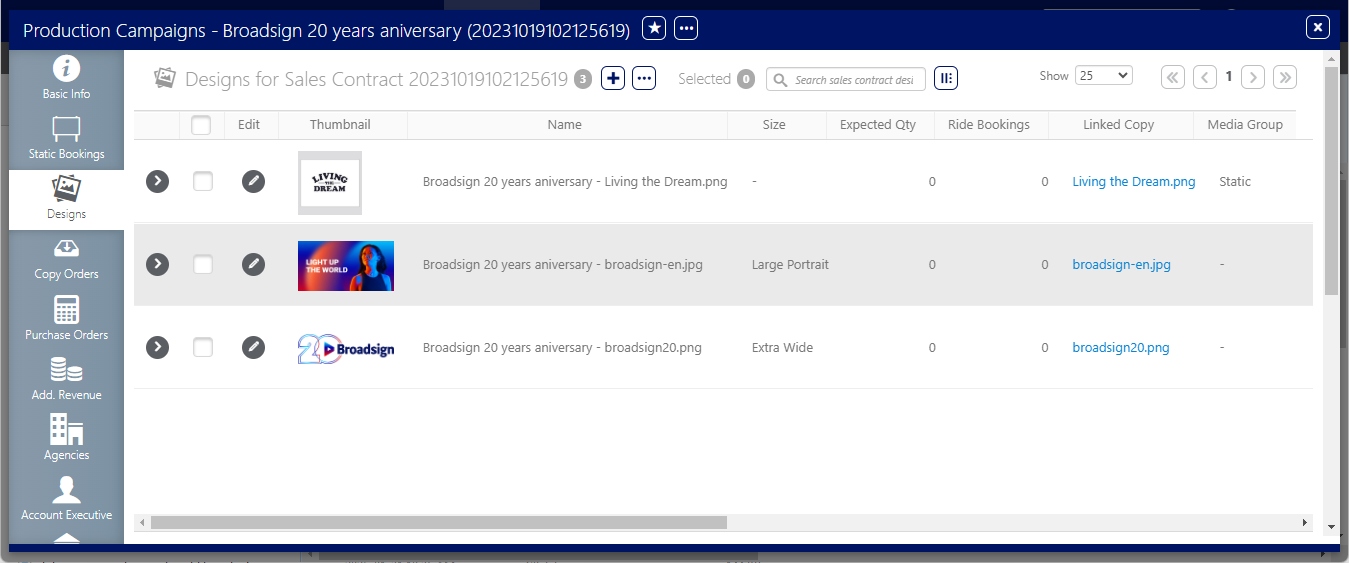The height and width of the screenshot is (563, 1349).
Task: Open the Basic Info section
Action: (x=66, y=77)
